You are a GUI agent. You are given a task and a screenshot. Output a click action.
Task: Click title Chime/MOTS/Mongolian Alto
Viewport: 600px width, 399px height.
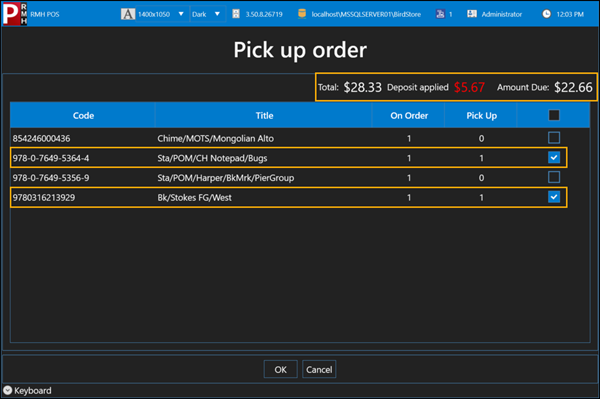215,138
